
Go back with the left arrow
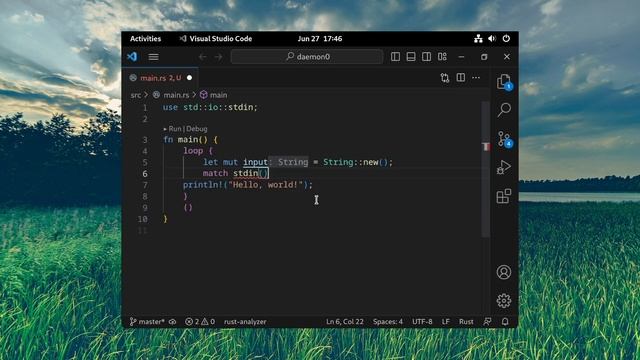[x=202, y=57]
